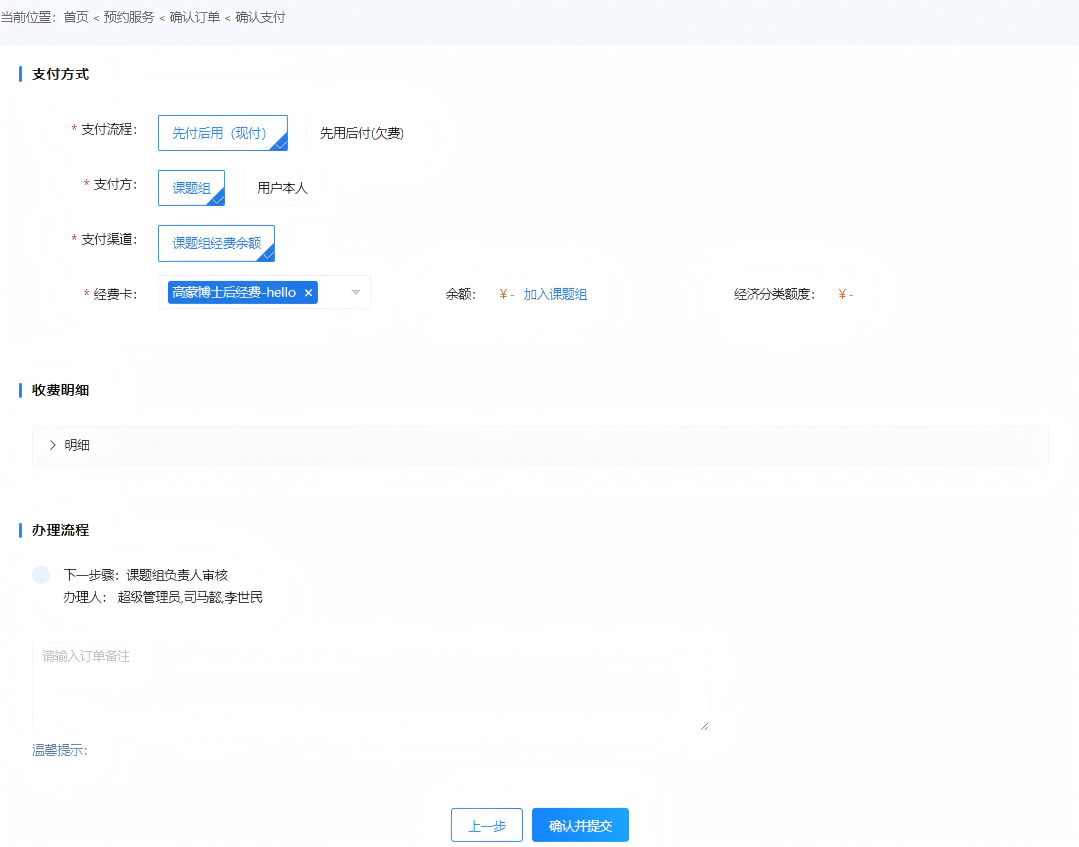The height and width of the screenshot is (847, 1079).
Task: Open the 经费卡 dropdown arrow
Action: tap(355, 293)
